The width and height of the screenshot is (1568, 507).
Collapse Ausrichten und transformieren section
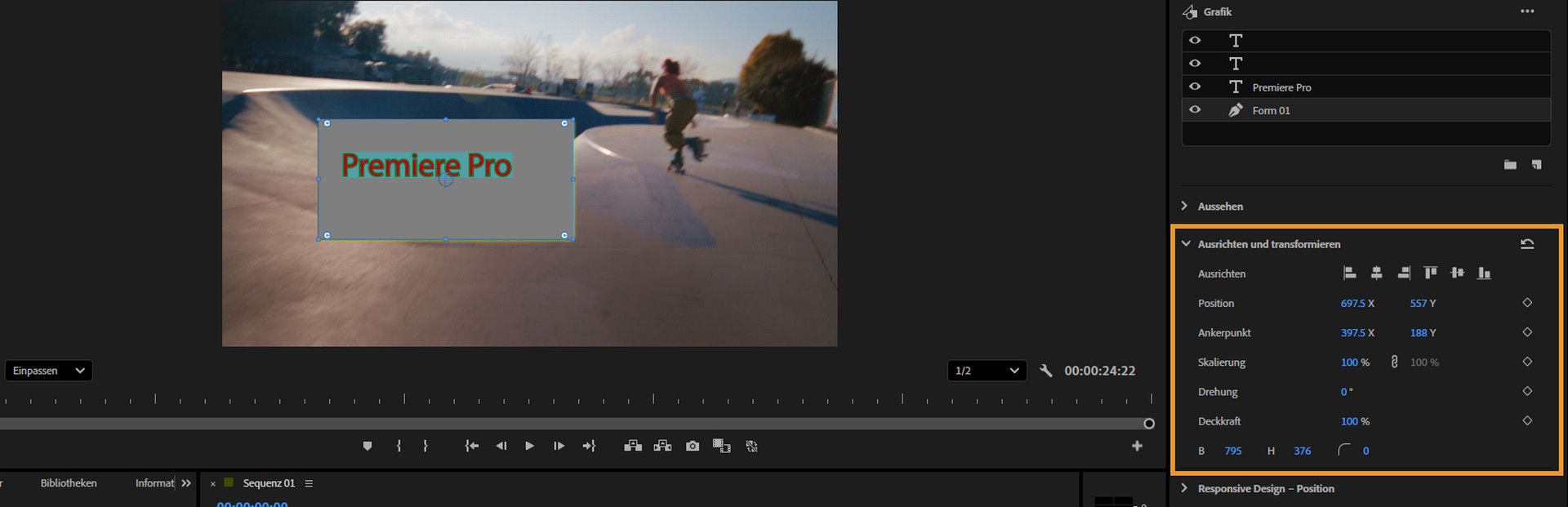[1186, 243]
